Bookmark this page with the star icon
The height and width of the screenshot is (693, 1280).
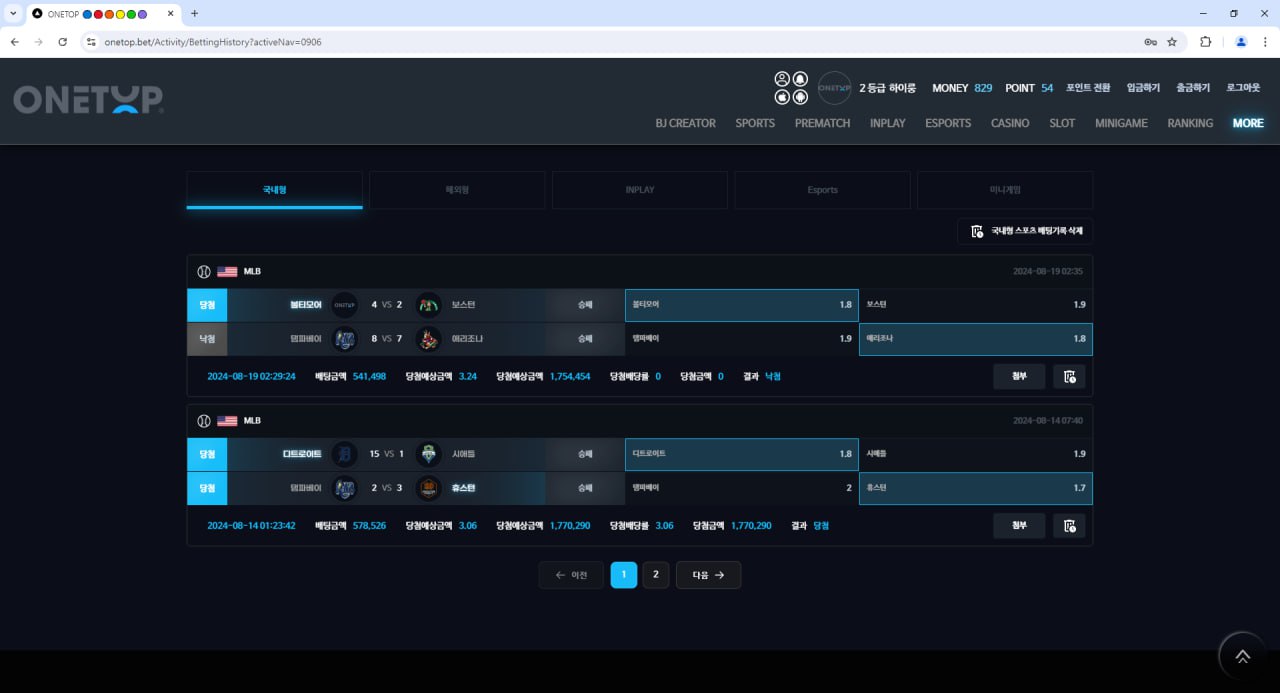[1172, 42]
